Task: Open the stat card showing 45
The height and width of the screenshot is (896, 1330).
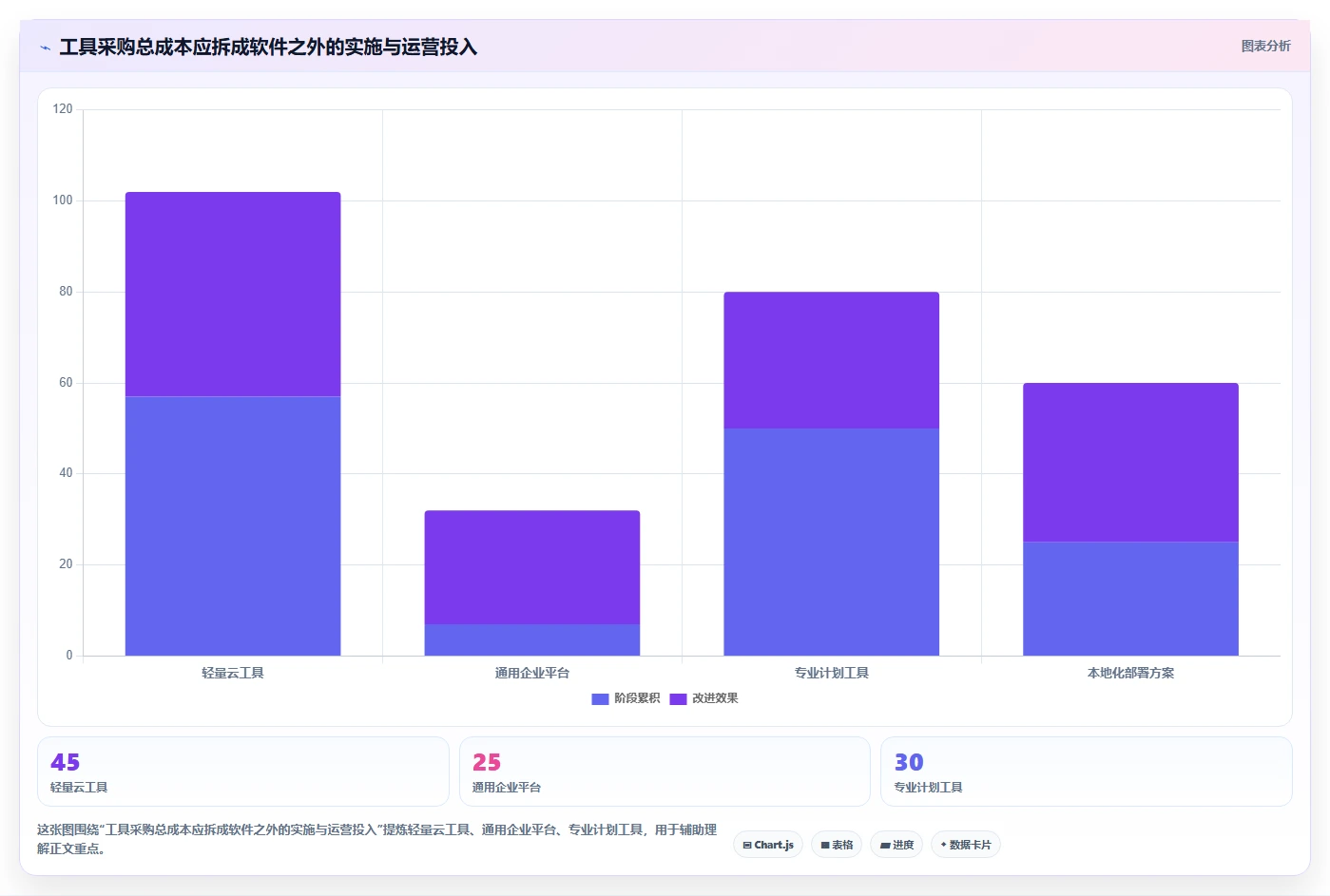Action: (x=243, y=772)
